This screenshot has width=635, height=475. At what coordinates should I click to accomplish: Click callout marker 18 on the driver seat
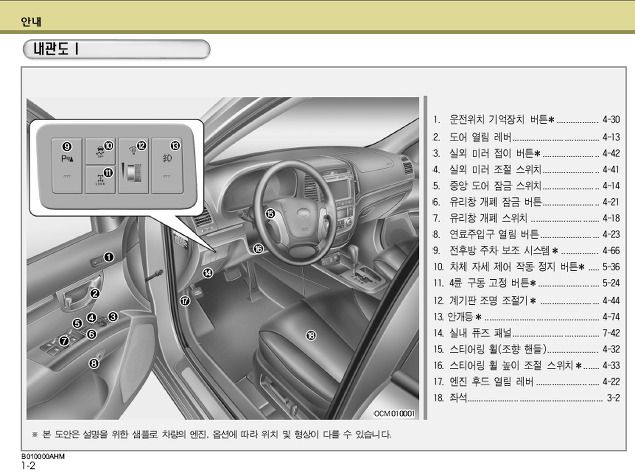(311, 335)
